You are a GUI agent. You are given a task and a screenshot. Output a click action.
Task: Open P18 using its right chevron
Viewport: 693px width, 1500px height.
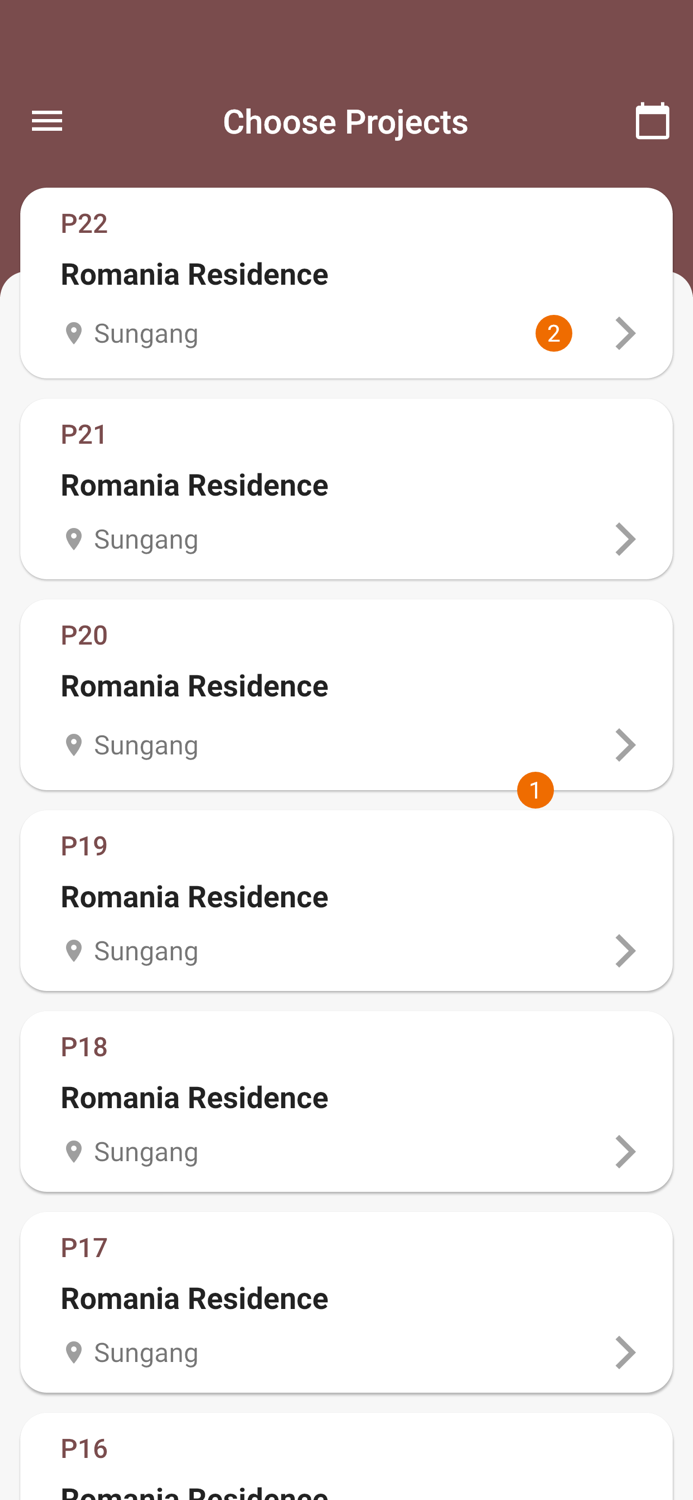625,1152
